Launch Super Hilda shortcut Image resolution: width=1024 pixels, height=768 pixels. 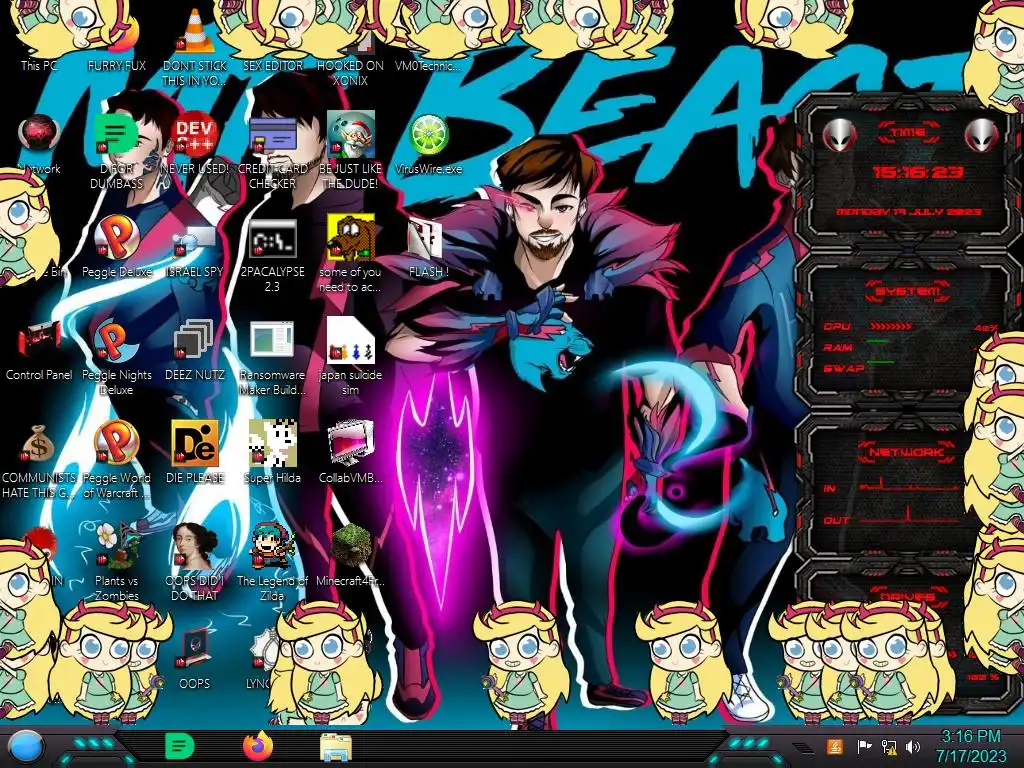pos(272,443)
